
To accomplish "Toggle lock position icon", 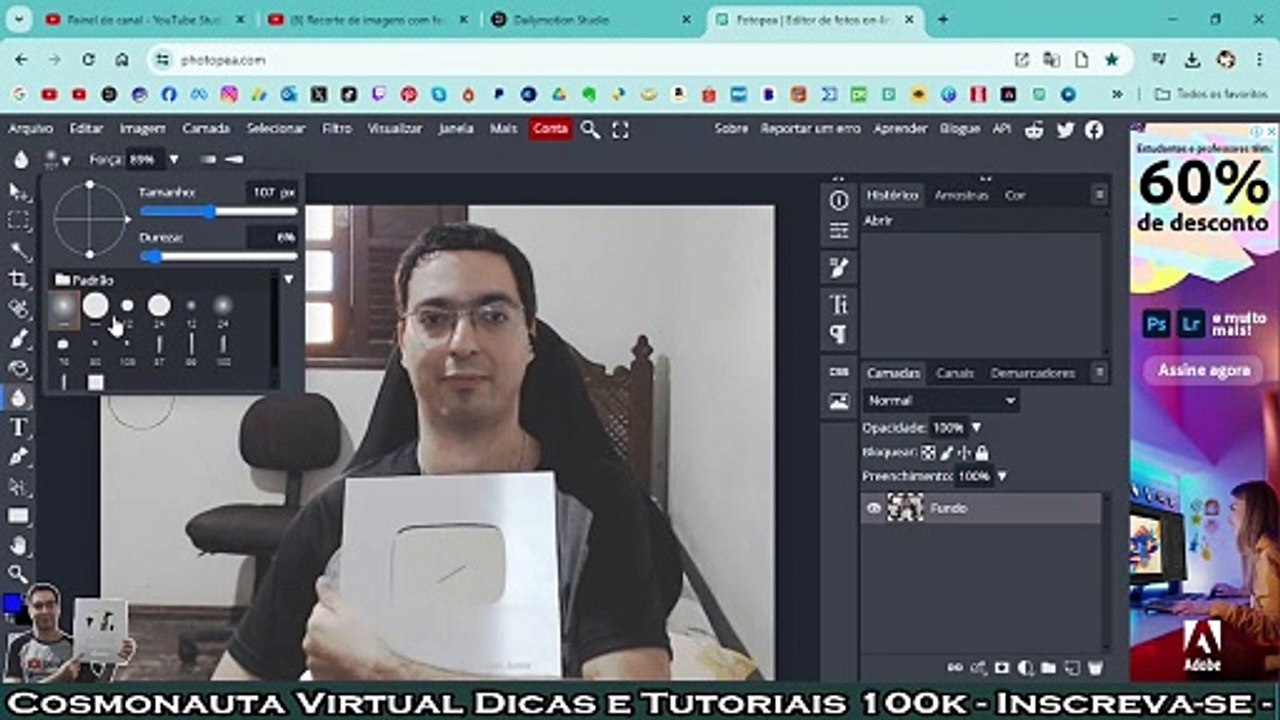I will pos(964,452).
